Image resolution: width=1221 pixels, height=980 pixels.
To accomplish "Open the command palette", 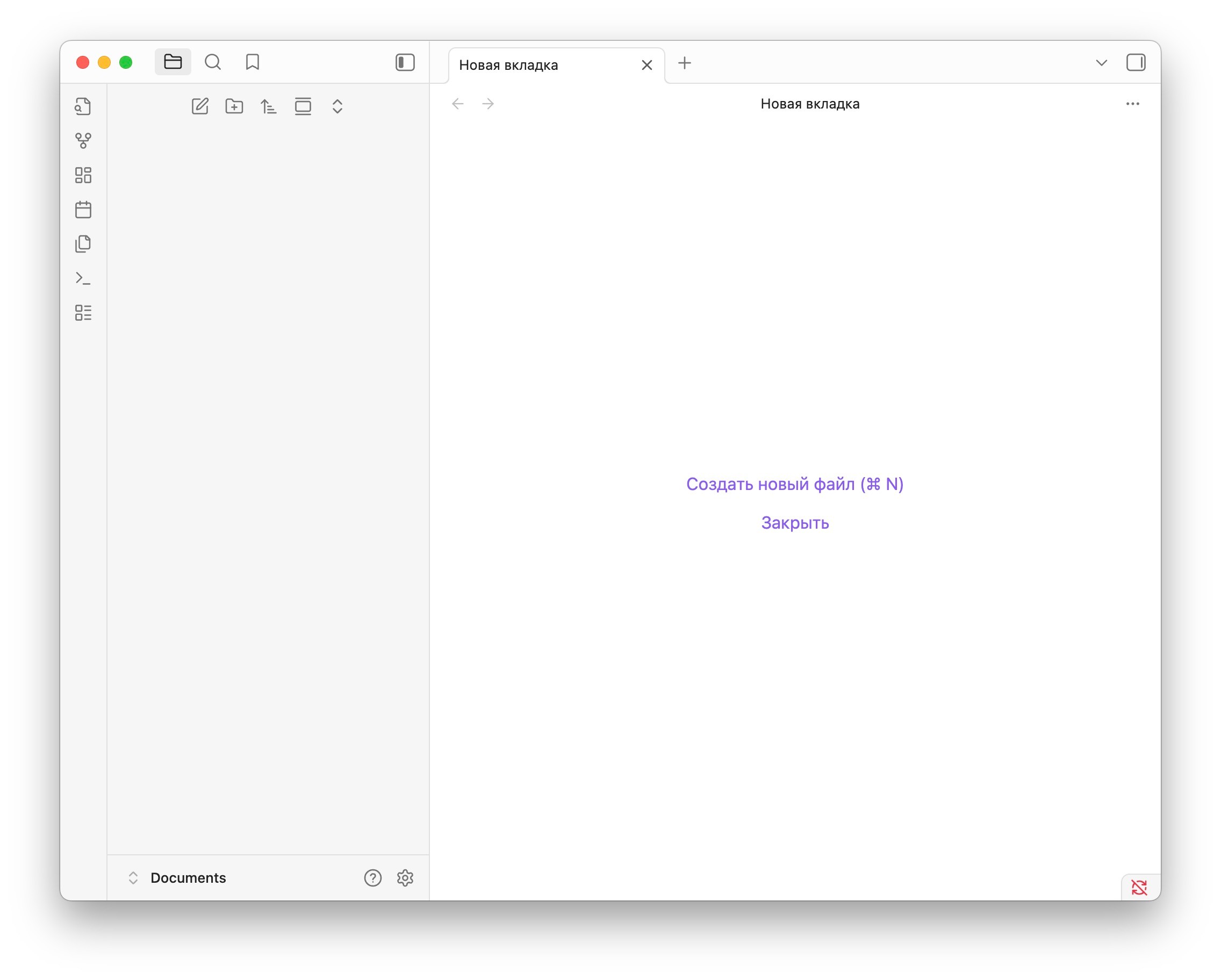I will (x=83, y=278).
